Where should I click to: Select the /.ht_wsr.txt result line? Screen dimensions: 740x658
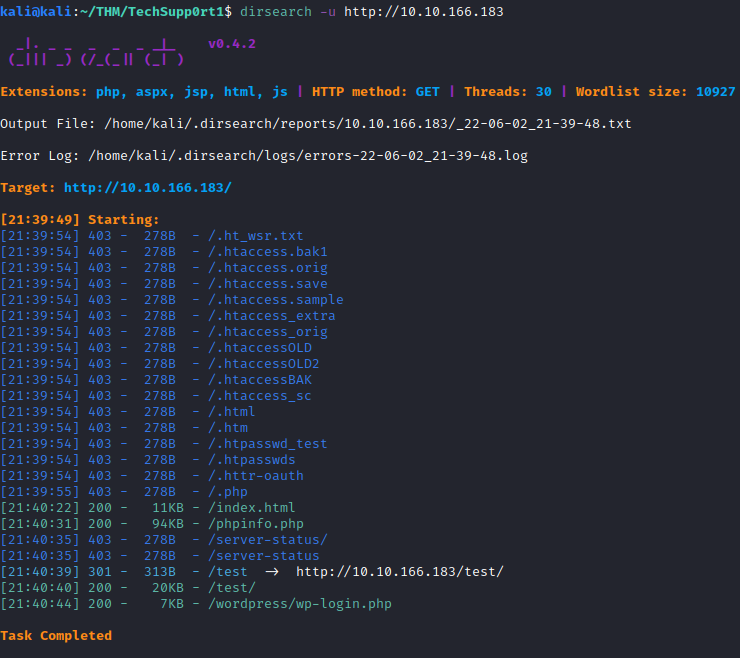(x=255, y=236)
